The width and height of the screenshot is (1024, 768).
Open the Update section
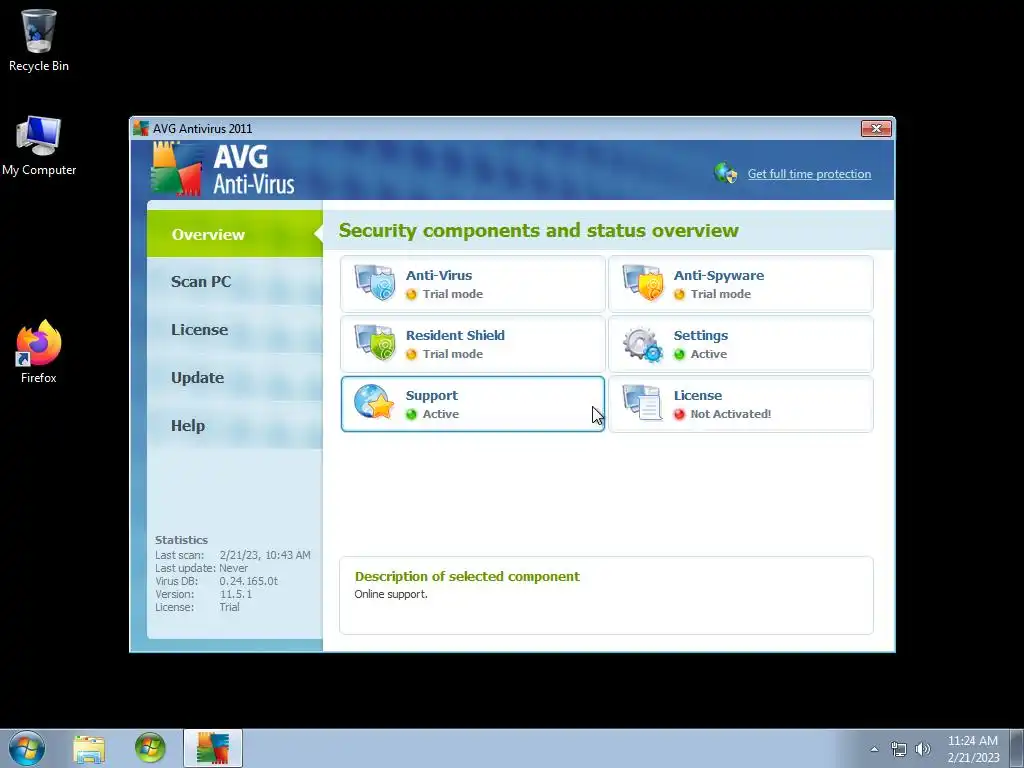click(x=234, y=377)
